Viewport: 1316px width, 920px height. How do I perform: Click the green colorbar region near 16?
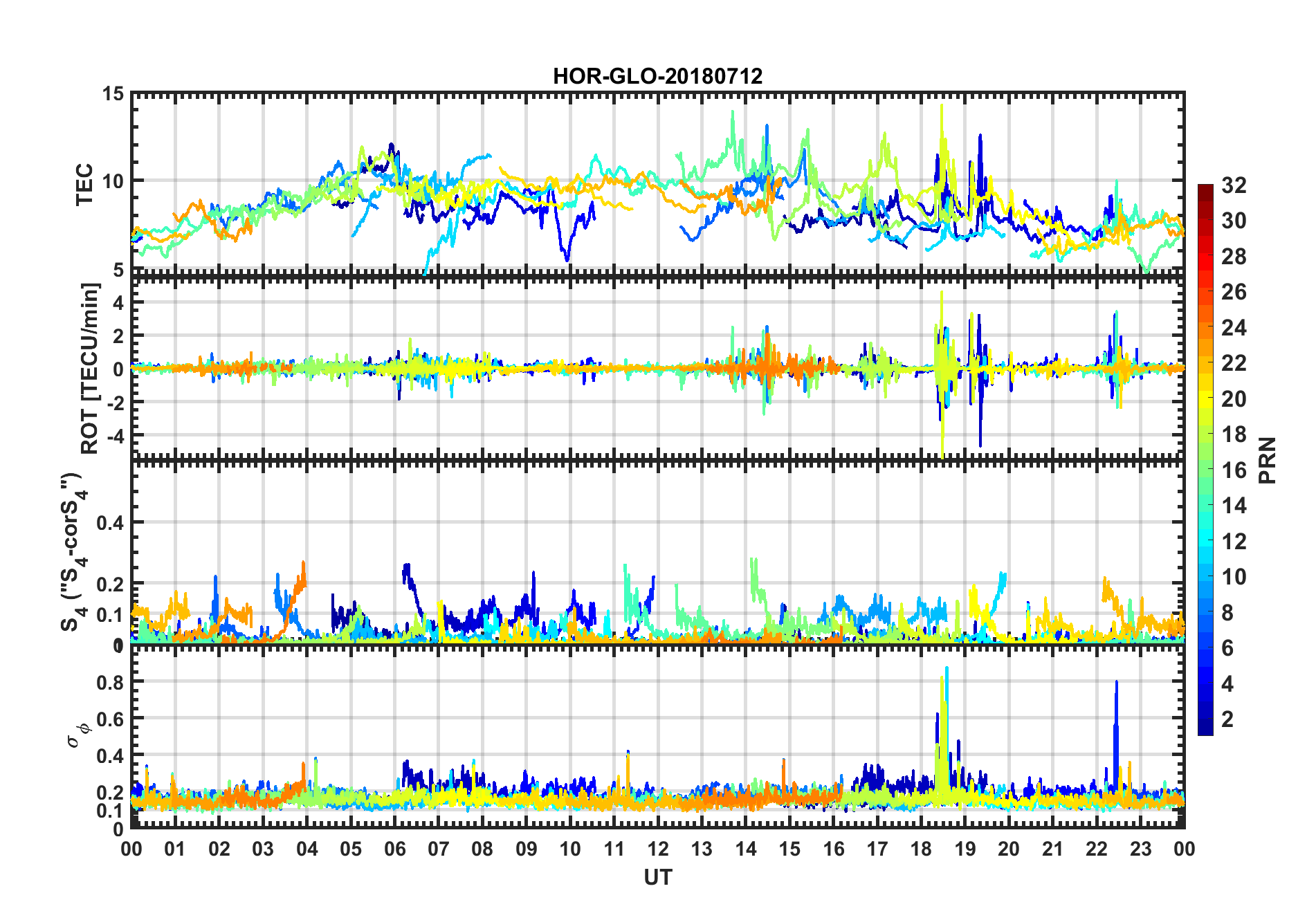pos(1205,470)
